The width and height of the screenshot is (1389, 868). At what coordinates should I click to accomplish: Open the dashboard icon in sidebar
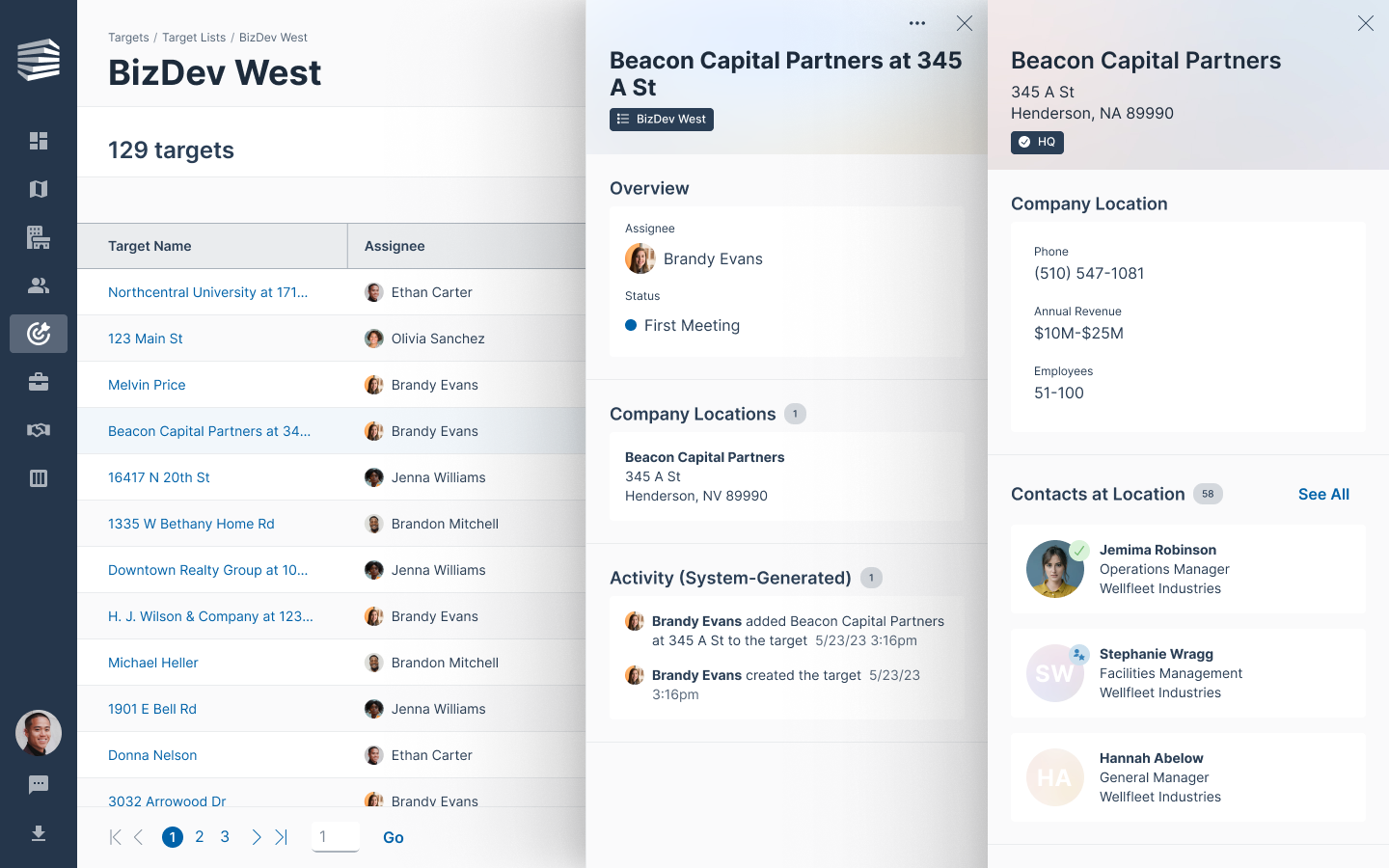coord(39,141)
